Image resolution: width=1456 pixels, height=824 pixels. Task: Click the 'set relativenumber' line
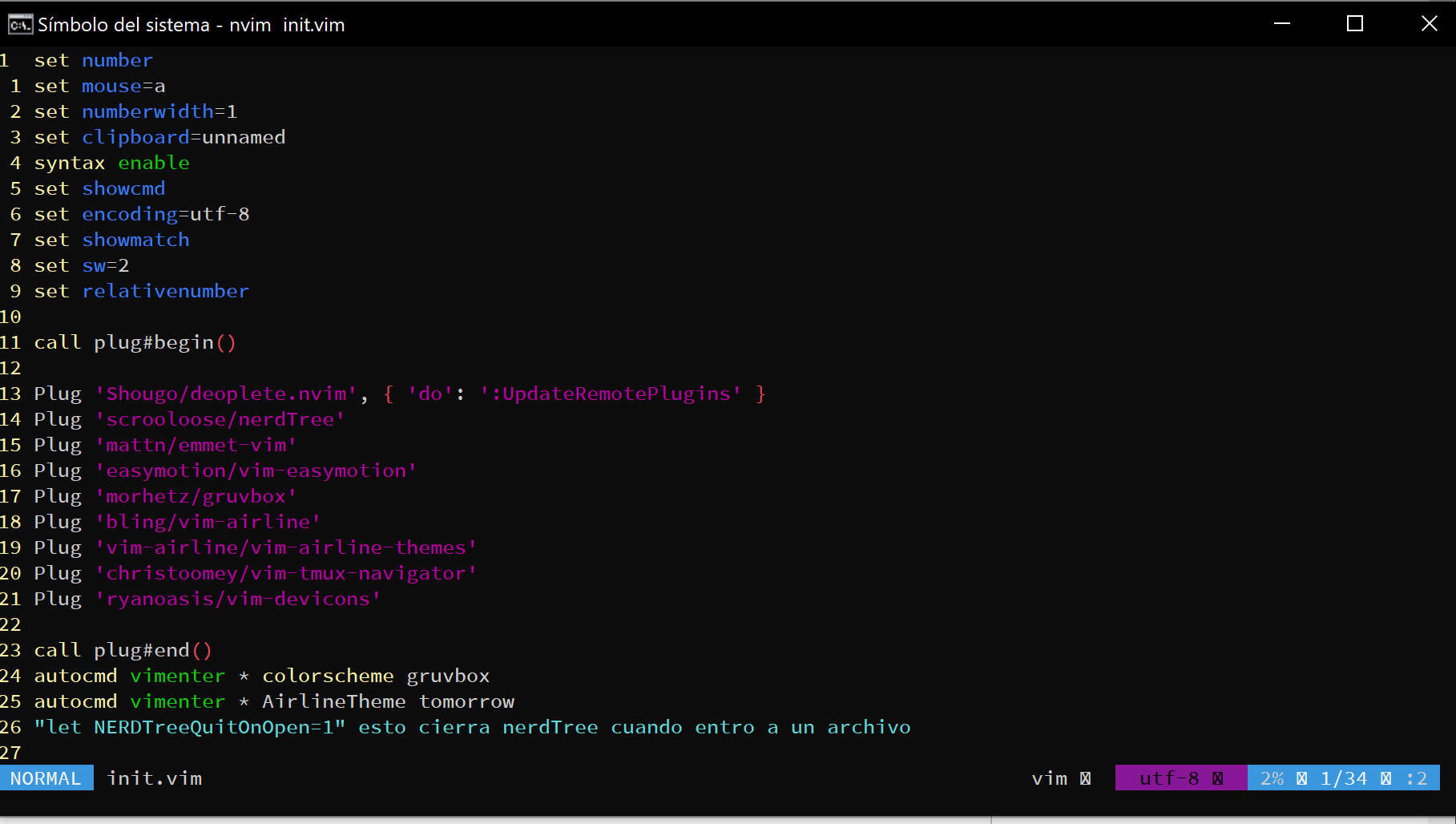(x=142, y=291)
